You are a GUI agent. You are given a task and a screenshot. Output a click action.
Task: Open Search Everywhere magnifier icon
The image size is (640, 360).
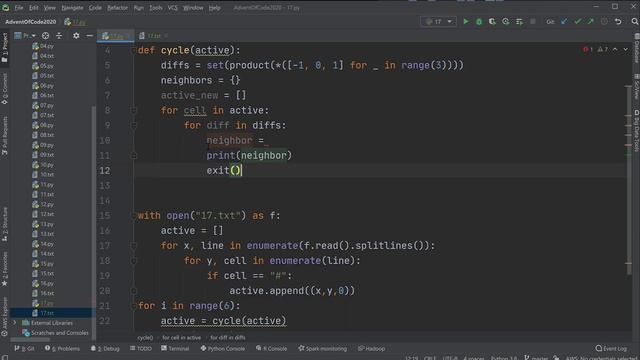[635, 22]
